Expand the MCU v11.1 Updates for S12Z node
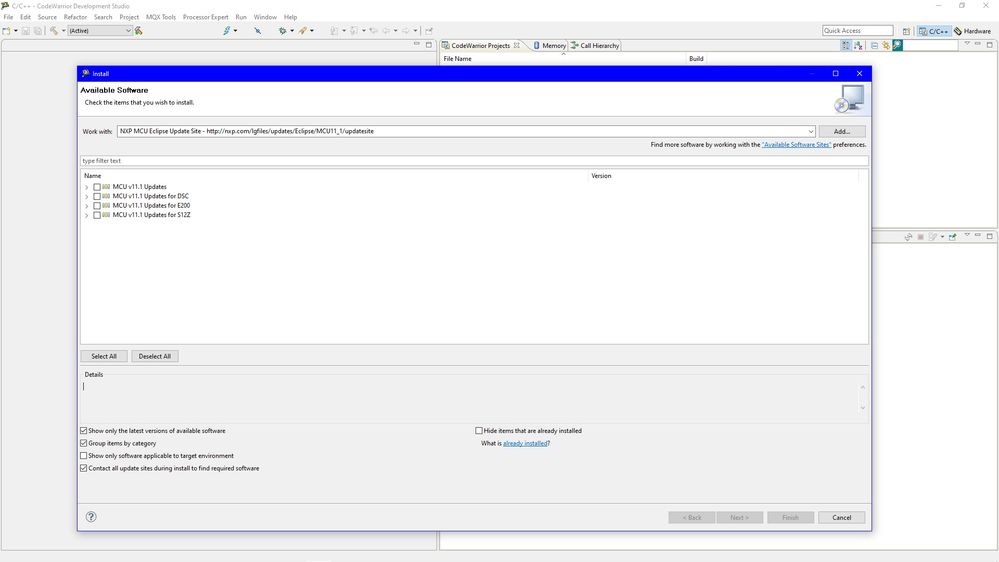This screenshot has width=999, height=562. (x=87, y=215)
